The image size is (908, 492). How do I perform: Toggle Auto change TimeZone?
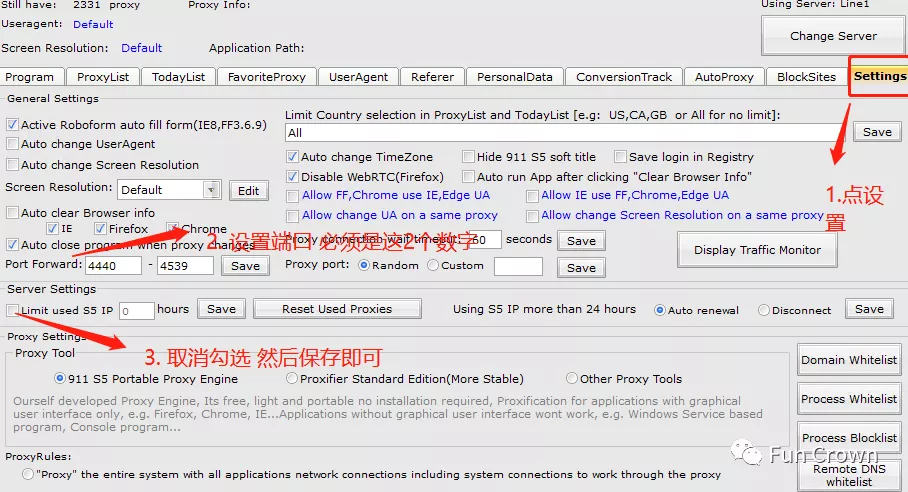(292, 156)
